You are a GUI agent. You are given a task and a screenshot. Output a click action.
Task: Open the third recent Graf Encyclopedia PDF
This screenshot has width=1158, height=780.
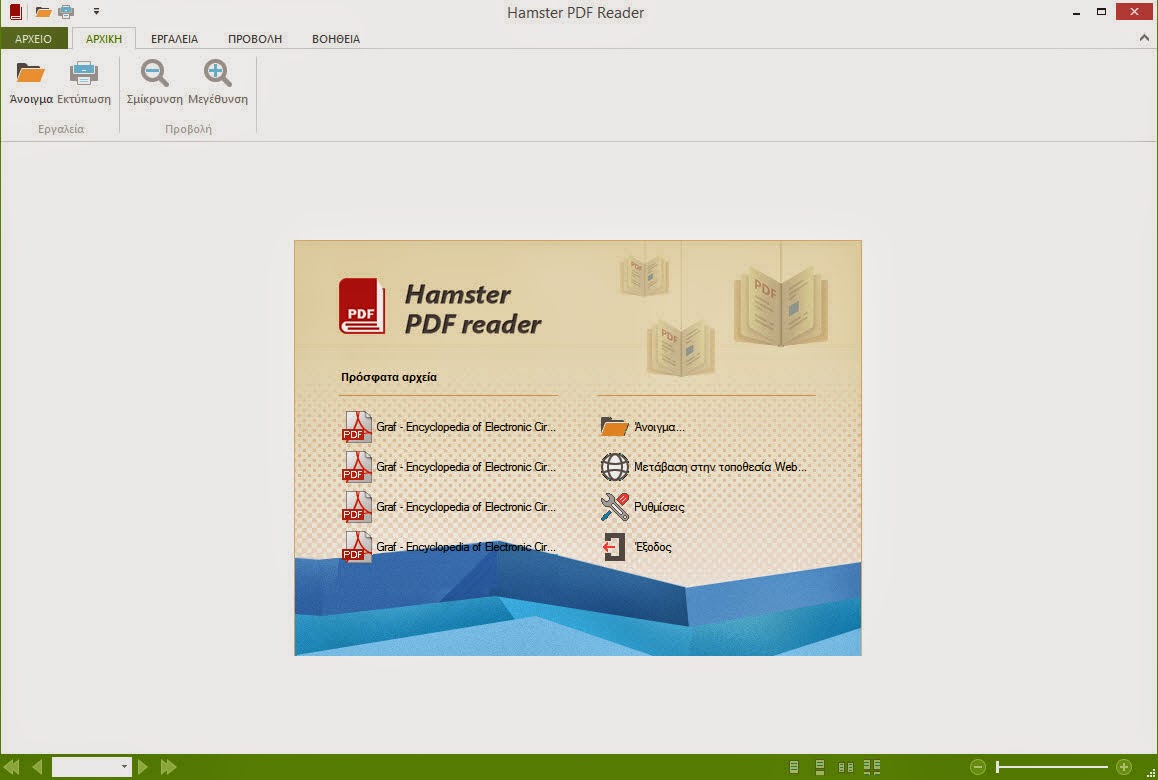coord(449,507)
